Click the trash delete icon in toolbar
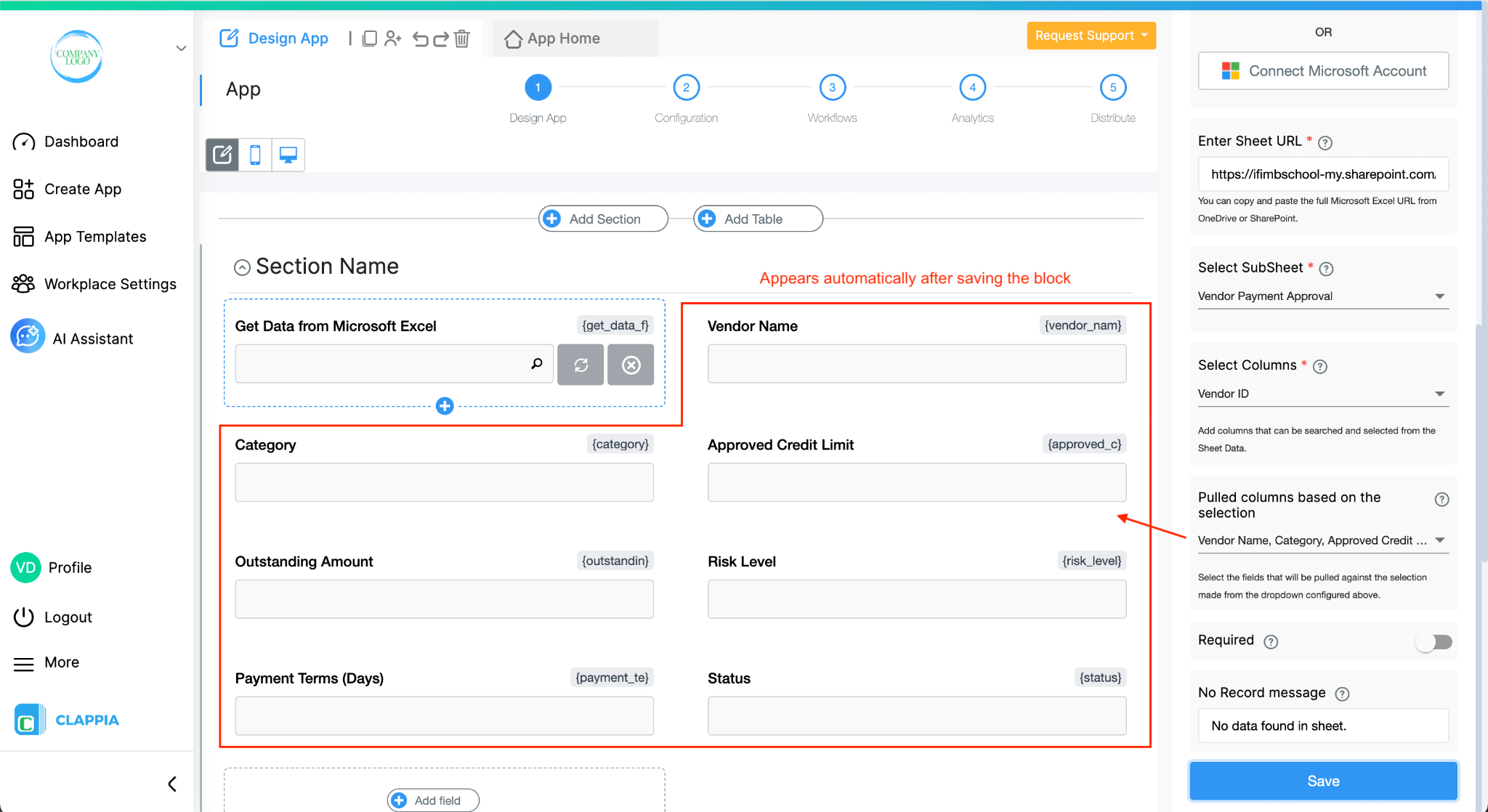The height and width of the screenshot is (812, 1488). 462,38
